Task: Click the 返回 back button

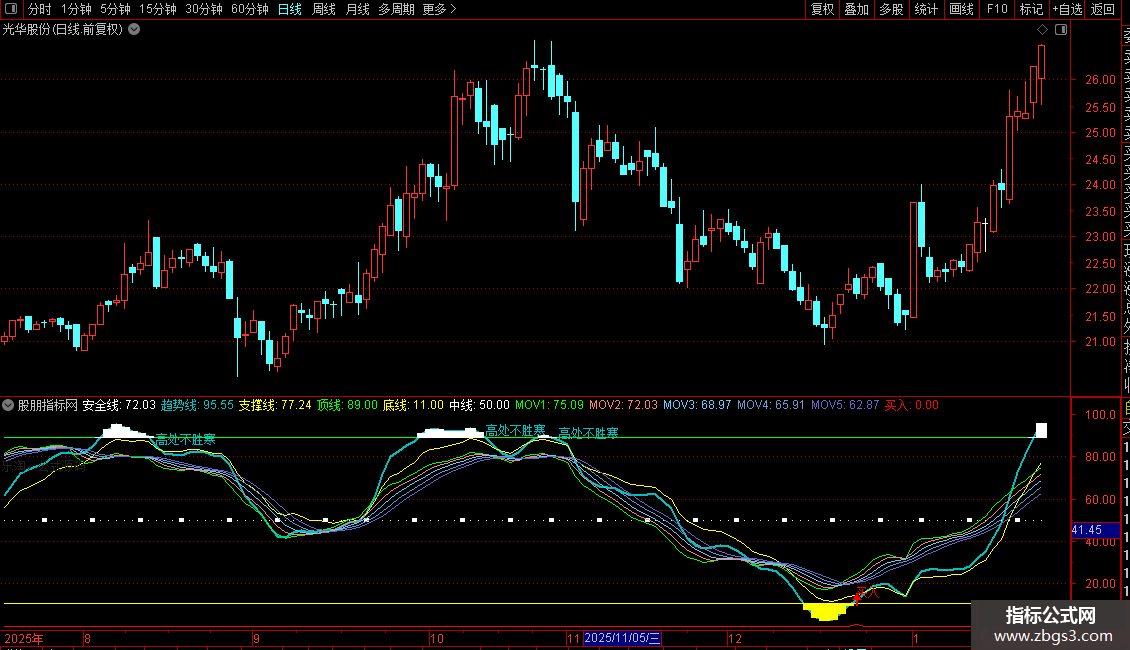Action: point(1102,10)
